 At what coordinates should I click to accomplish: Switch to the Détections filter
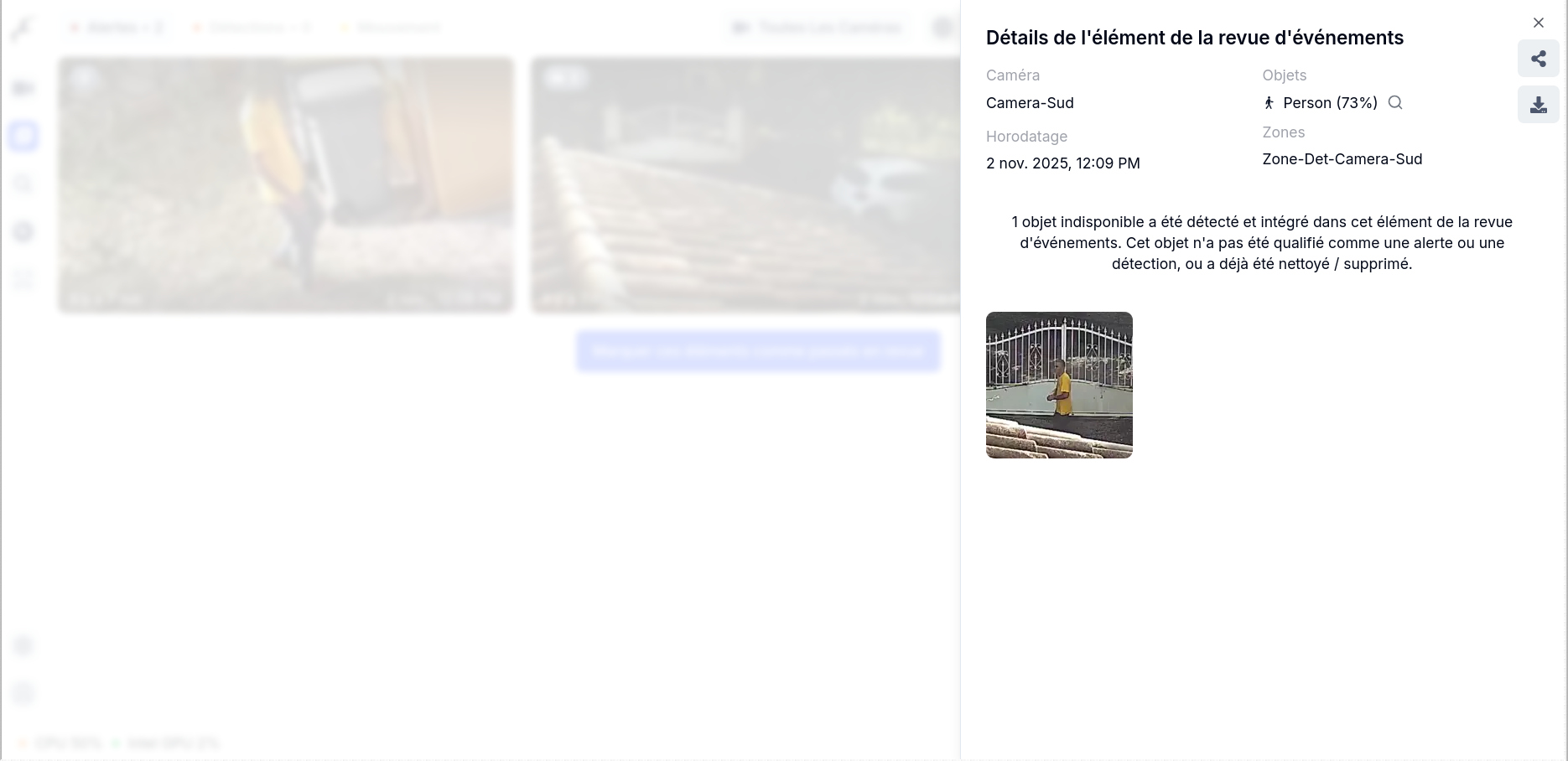point(252,28)
